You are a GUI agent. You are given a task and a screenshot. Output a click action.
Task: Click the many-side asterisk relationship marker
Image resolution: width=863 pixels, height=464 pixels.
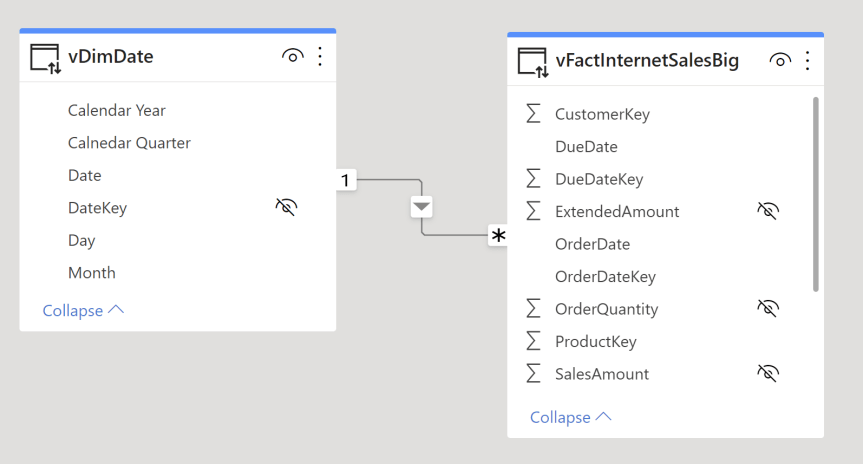pos(498,236)
